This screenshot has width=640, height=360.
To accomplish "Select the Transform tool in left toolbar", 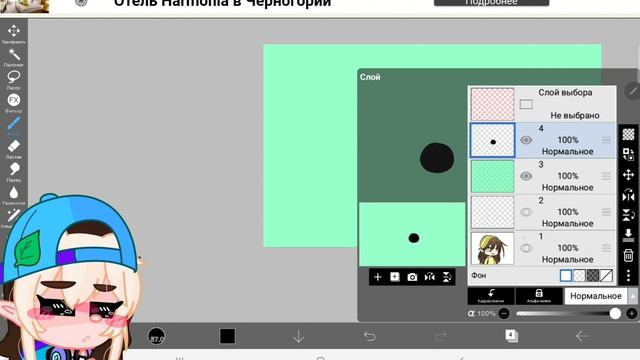I will [x=13, y=31].
